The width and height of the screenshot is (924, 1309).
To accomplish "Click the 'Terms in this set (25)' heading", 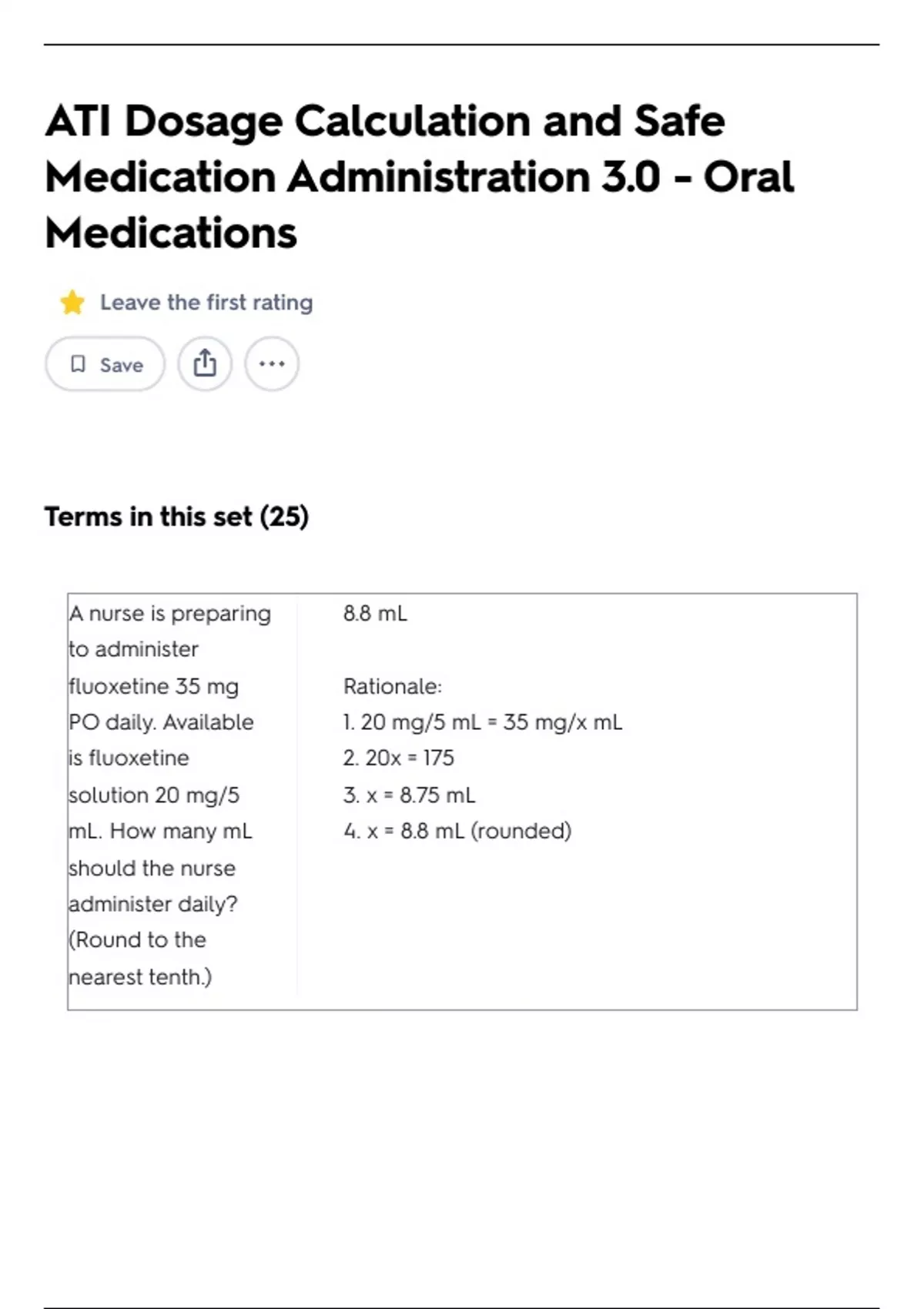I will click(176, 517).
